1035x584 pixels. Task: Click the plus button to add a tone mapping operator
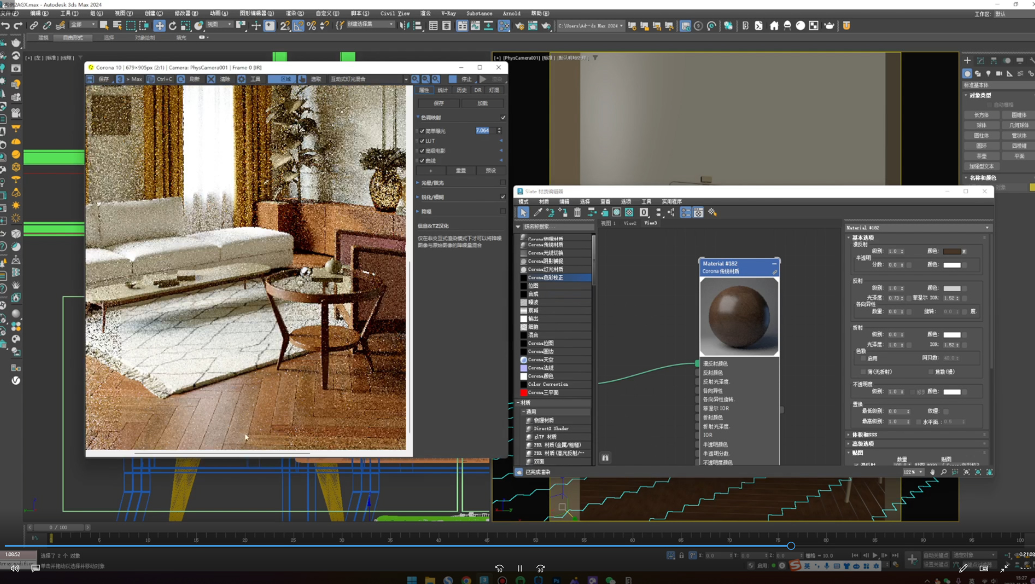(431, 170)
